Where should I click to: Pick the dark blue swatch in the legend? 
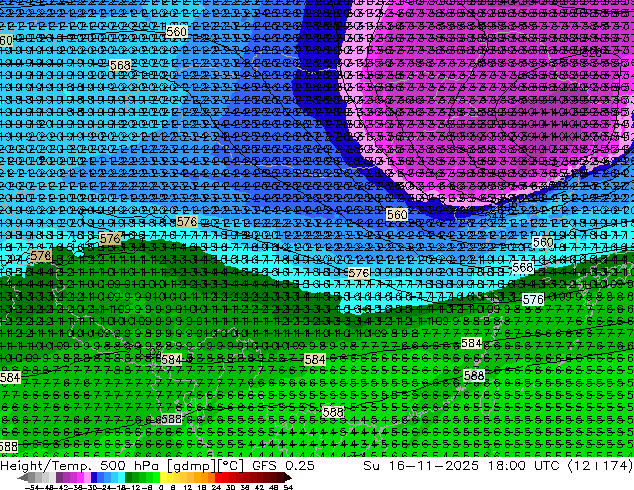[x=94, y=478]
